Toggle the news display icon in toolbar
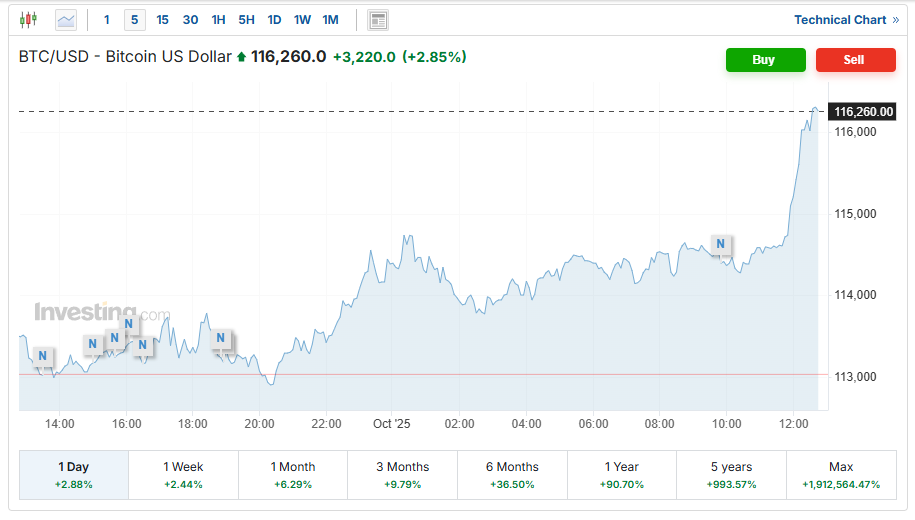This screenshot has height=520, width=915. (x=377, y=20)
